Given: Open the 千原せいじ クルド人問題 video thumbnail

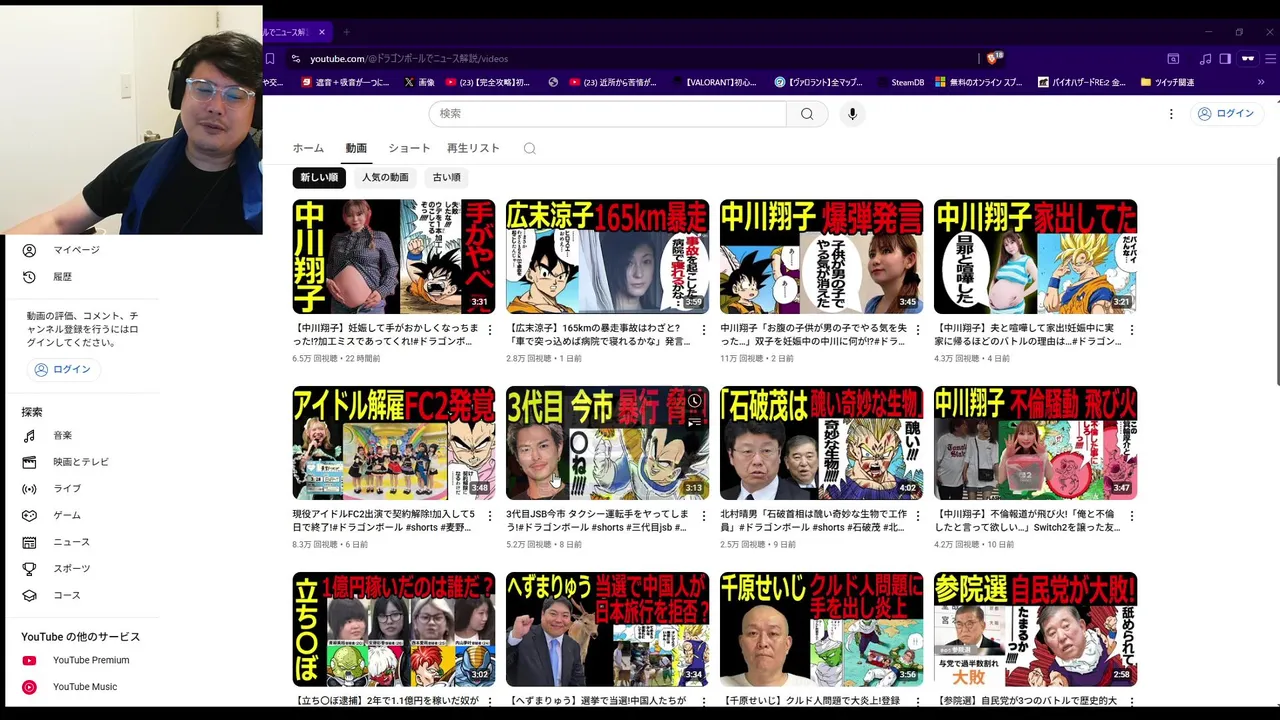Looking at the screenshot, I should [x=822, y=629].
